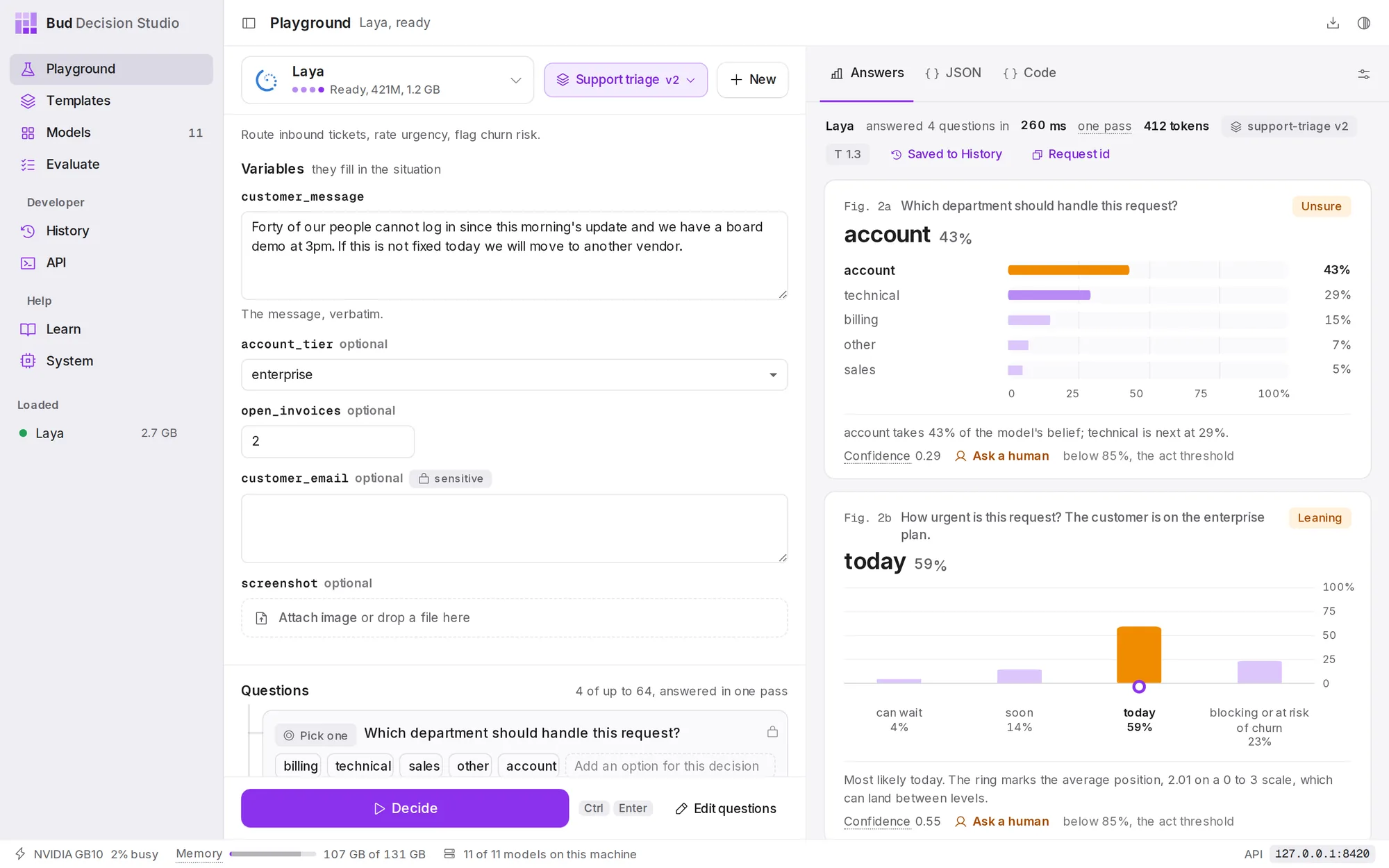Viewport: 1389px width, 868px height.
Task: Open System under Help
Action: [x=111, y=361]
